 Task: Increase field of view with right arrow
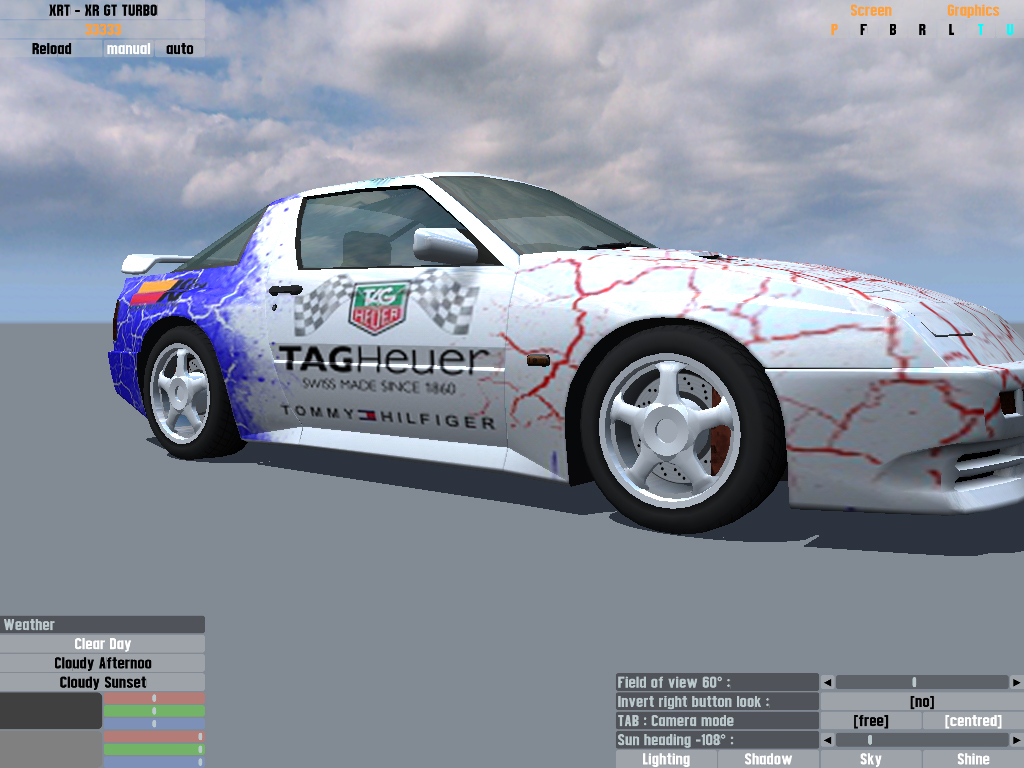coord(1016,682)
